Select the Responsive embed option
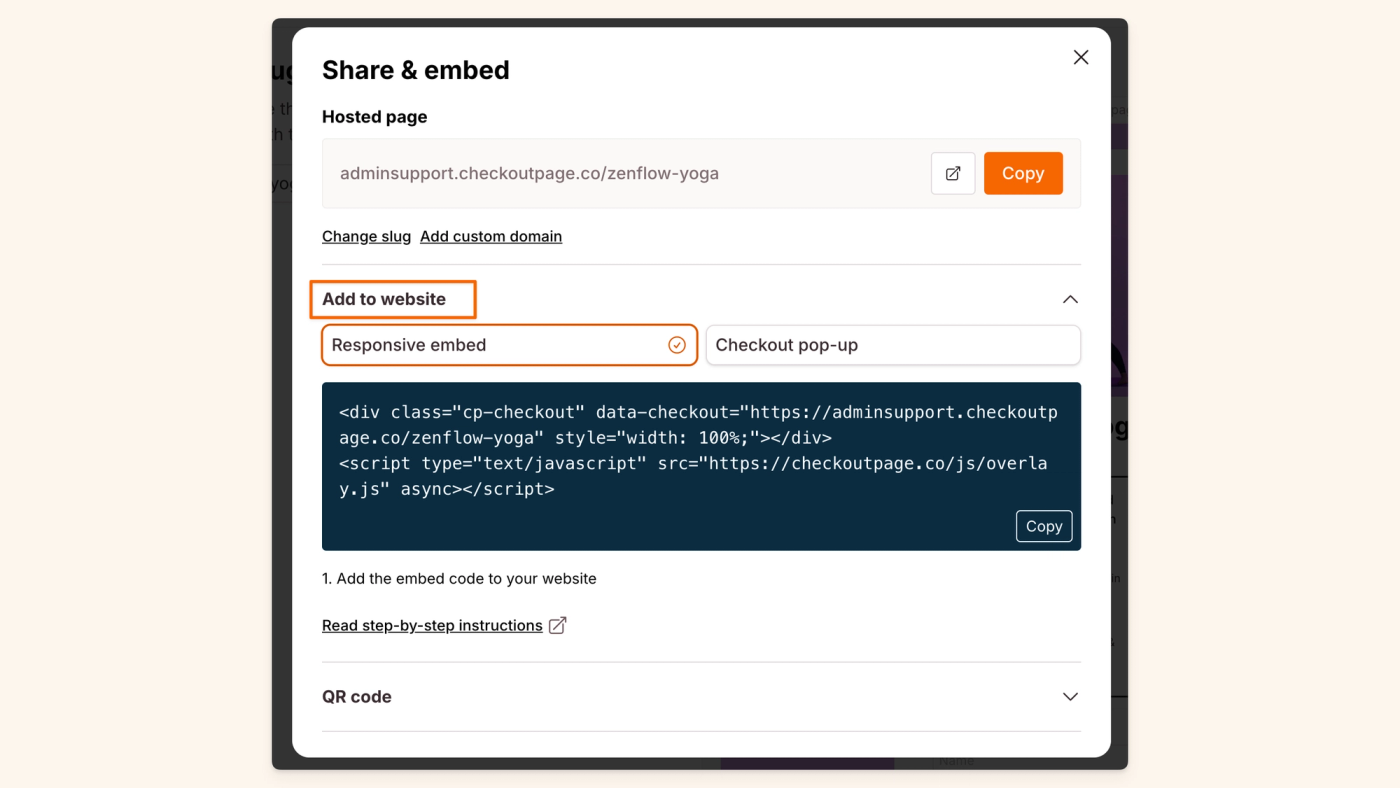 (509, 345)
